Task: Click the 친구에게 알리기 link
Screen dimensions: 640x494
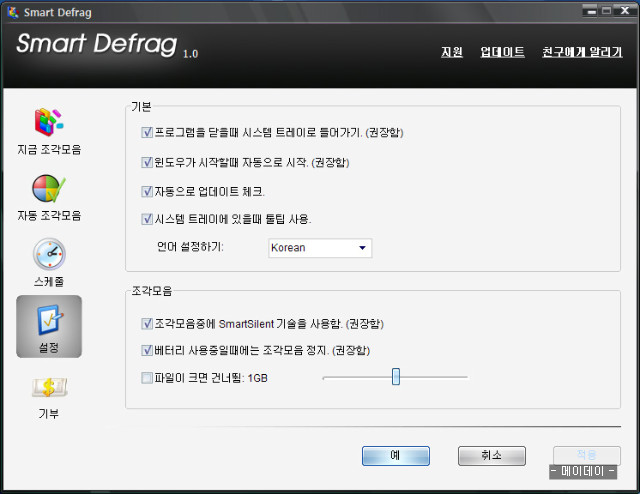Action: (582, 52)
